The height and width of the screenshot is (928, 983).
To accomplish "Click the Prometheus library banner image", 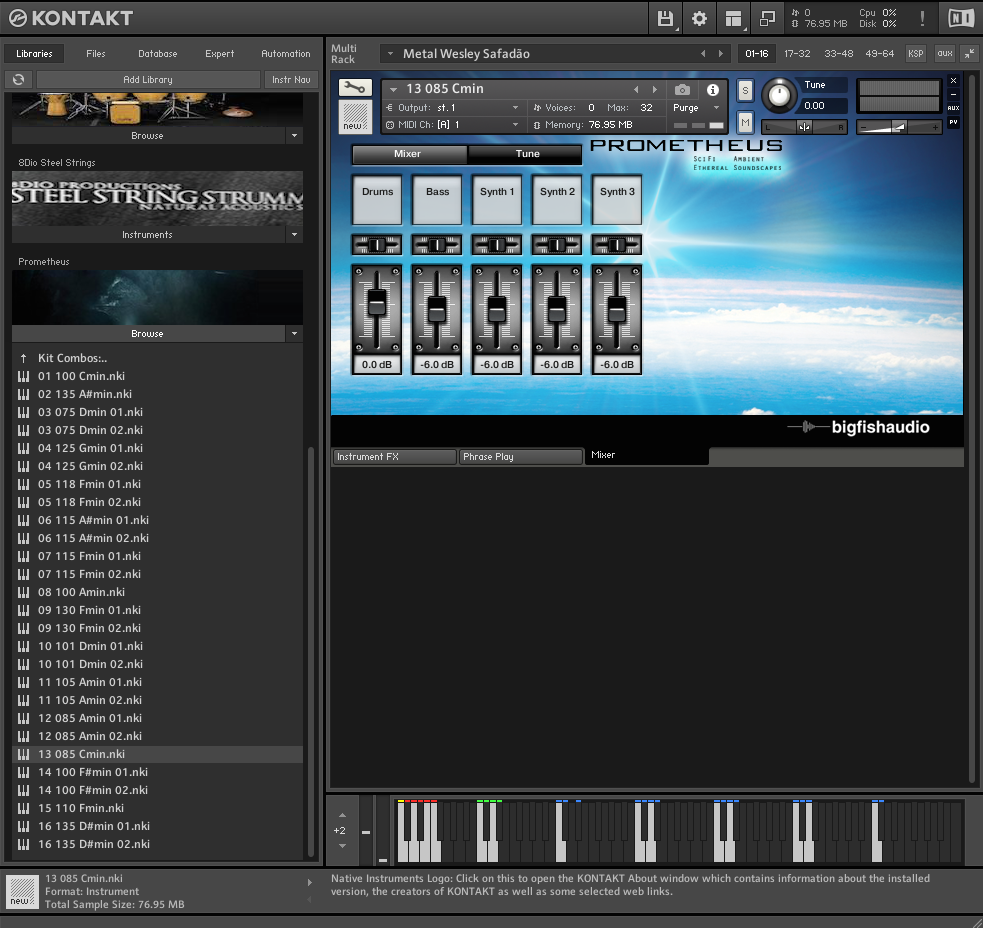I will pos(157,297).
